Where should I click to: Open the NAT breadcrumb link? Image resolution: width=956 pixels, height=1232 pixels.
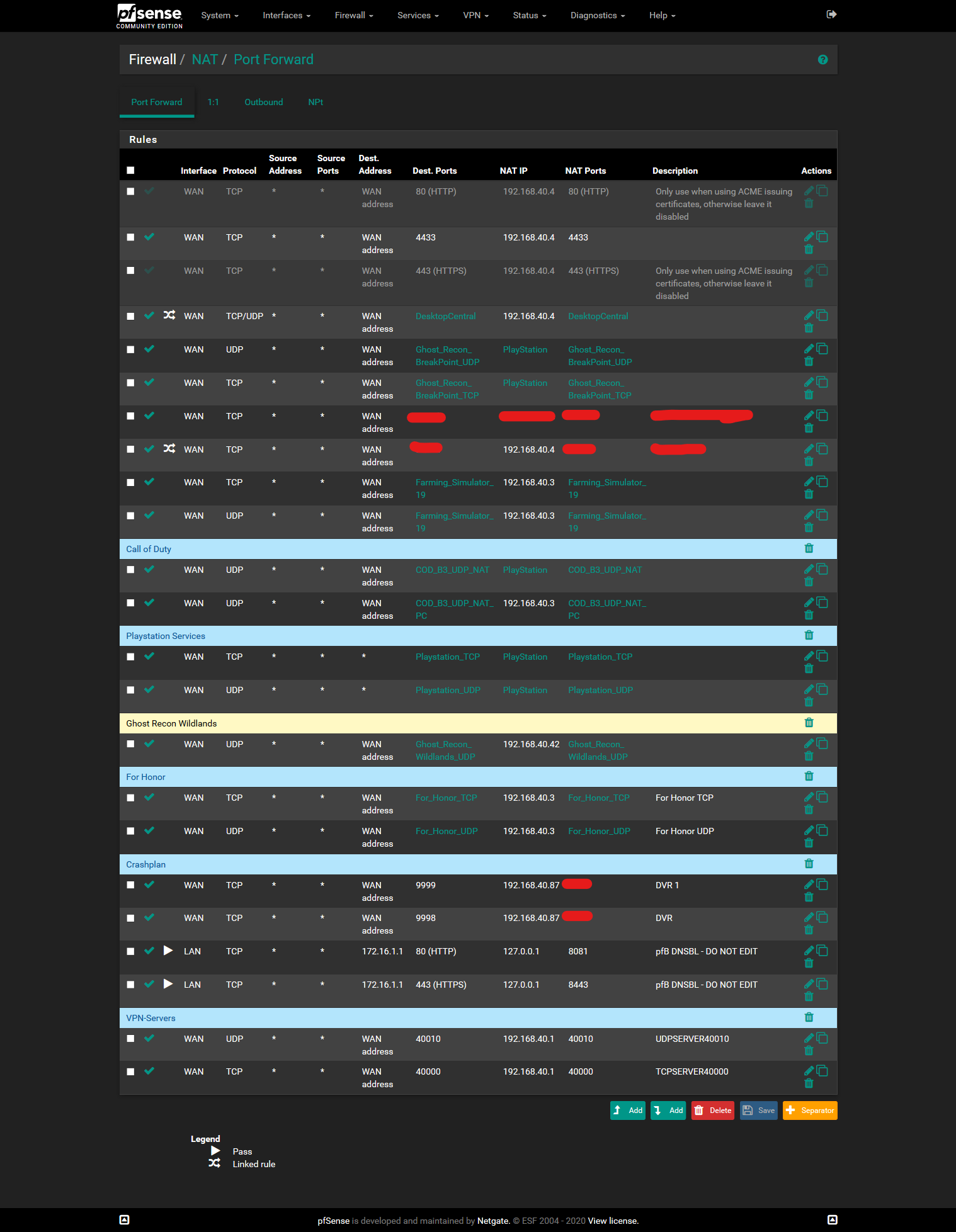205,59
